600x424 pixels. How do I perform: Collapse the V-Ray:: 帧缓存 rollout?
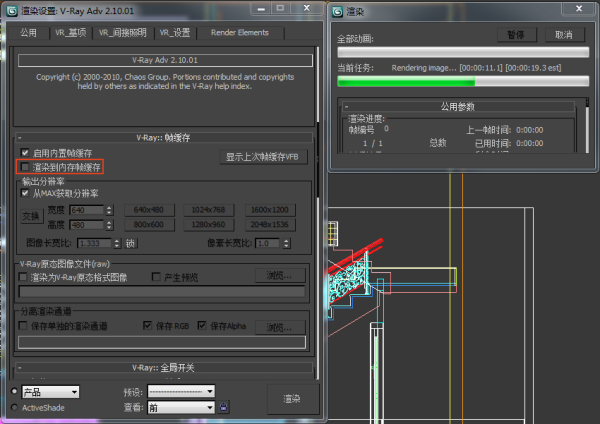(164, 136)
